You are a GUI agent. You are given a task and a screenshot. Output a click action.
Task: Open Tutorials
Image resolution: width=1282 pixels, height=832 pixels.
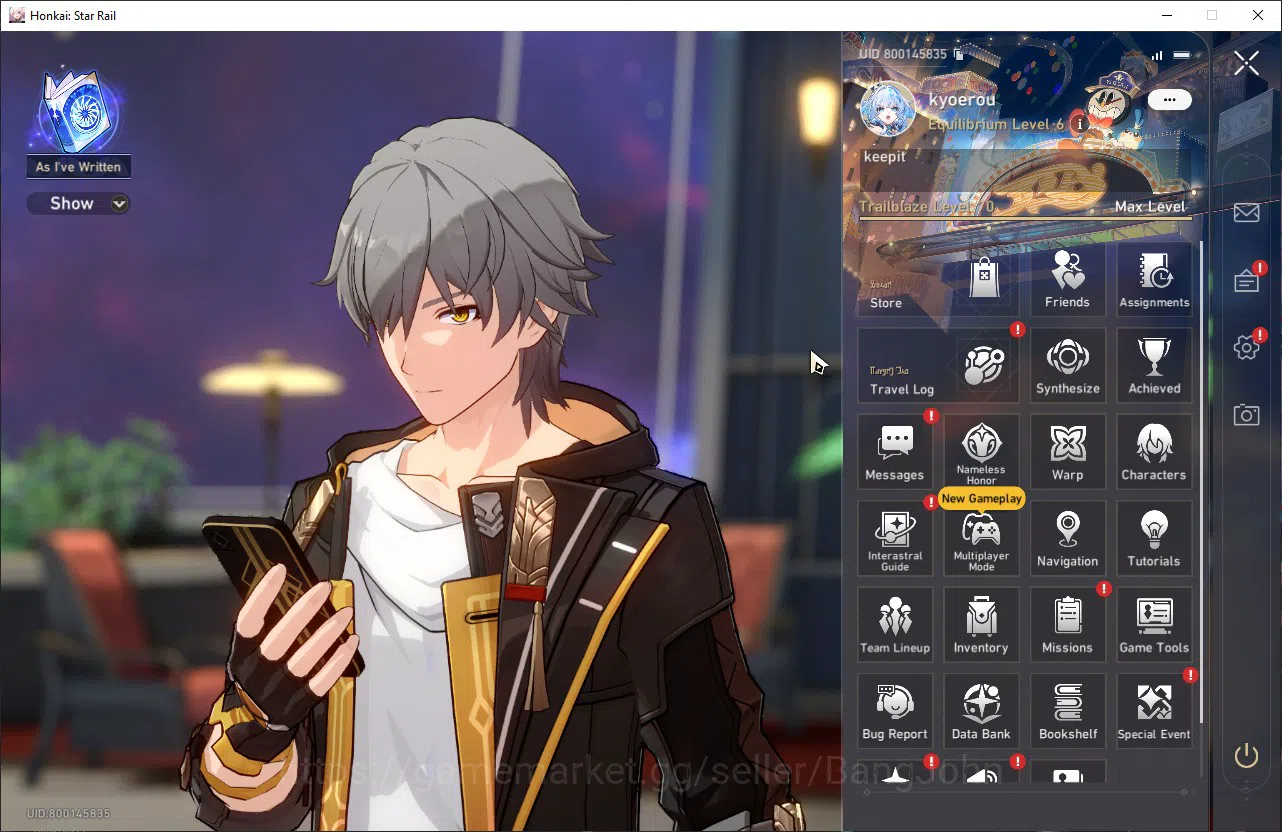pos(1154,539)
